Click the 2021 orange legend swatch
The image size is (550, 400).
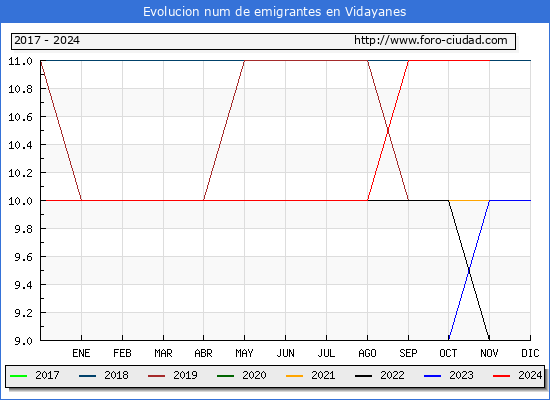tap(294, 376)
